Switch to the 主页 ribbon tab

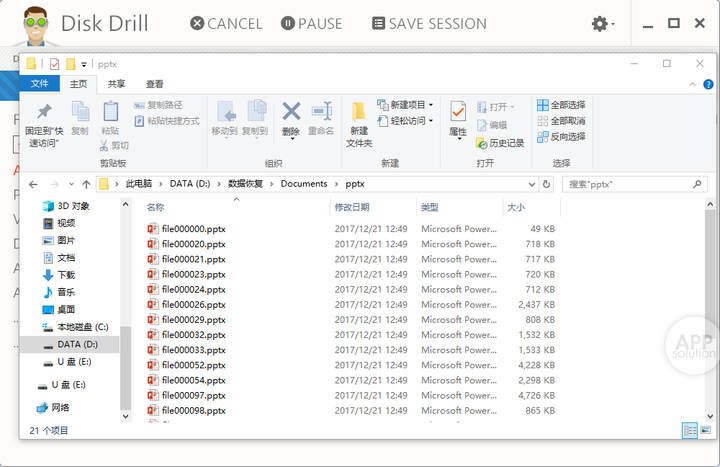pyautogui.click(x=79, y=84)
